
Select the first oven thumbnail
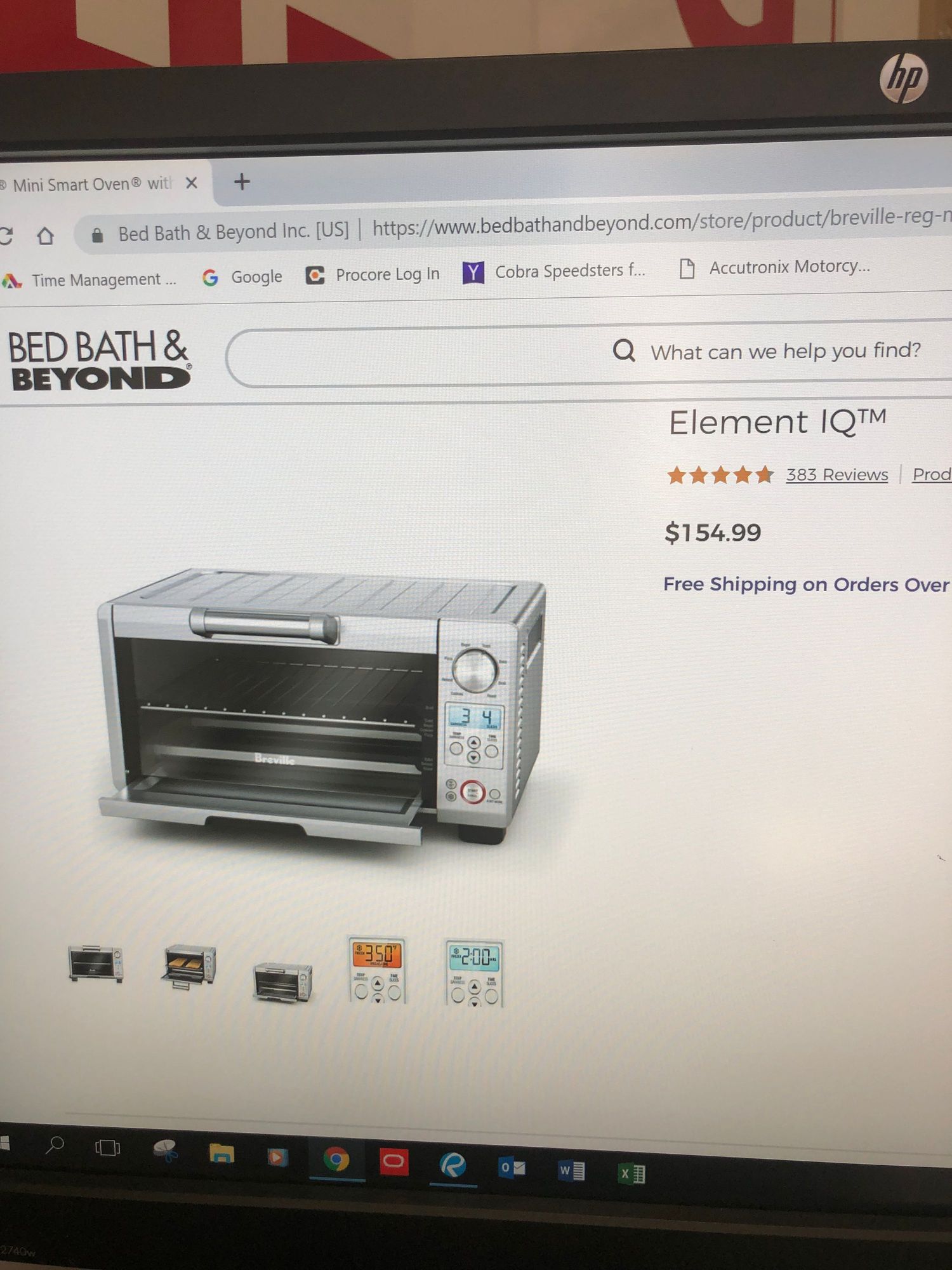[x=95, y=963]
